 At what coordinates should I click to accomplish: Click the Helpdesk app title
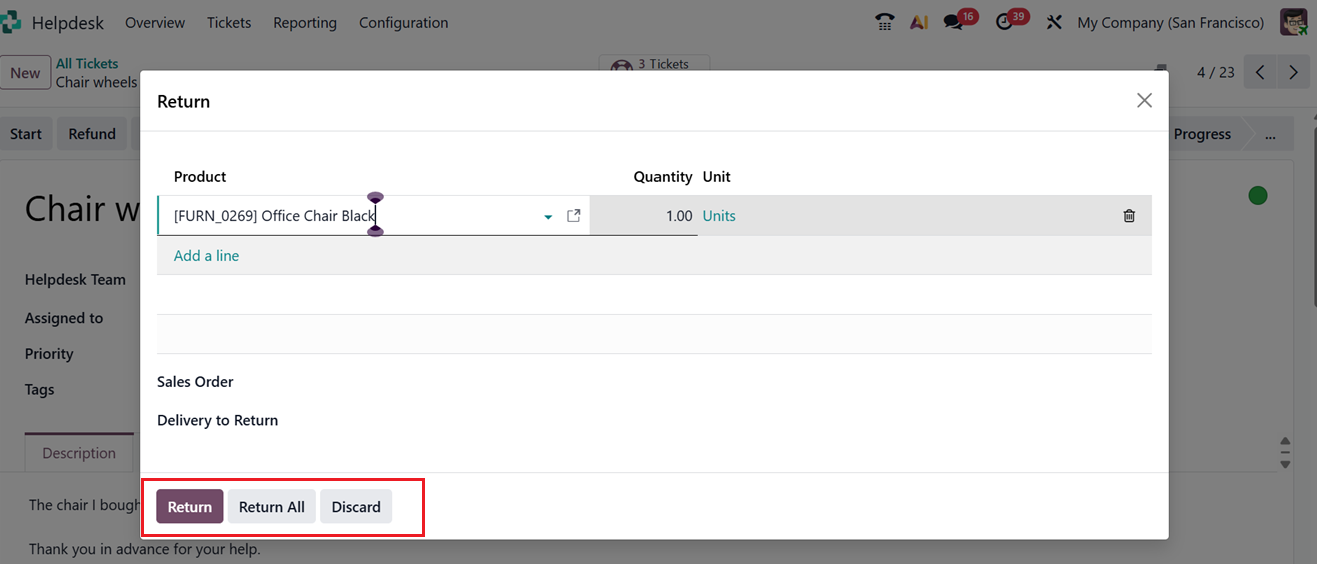68,22
